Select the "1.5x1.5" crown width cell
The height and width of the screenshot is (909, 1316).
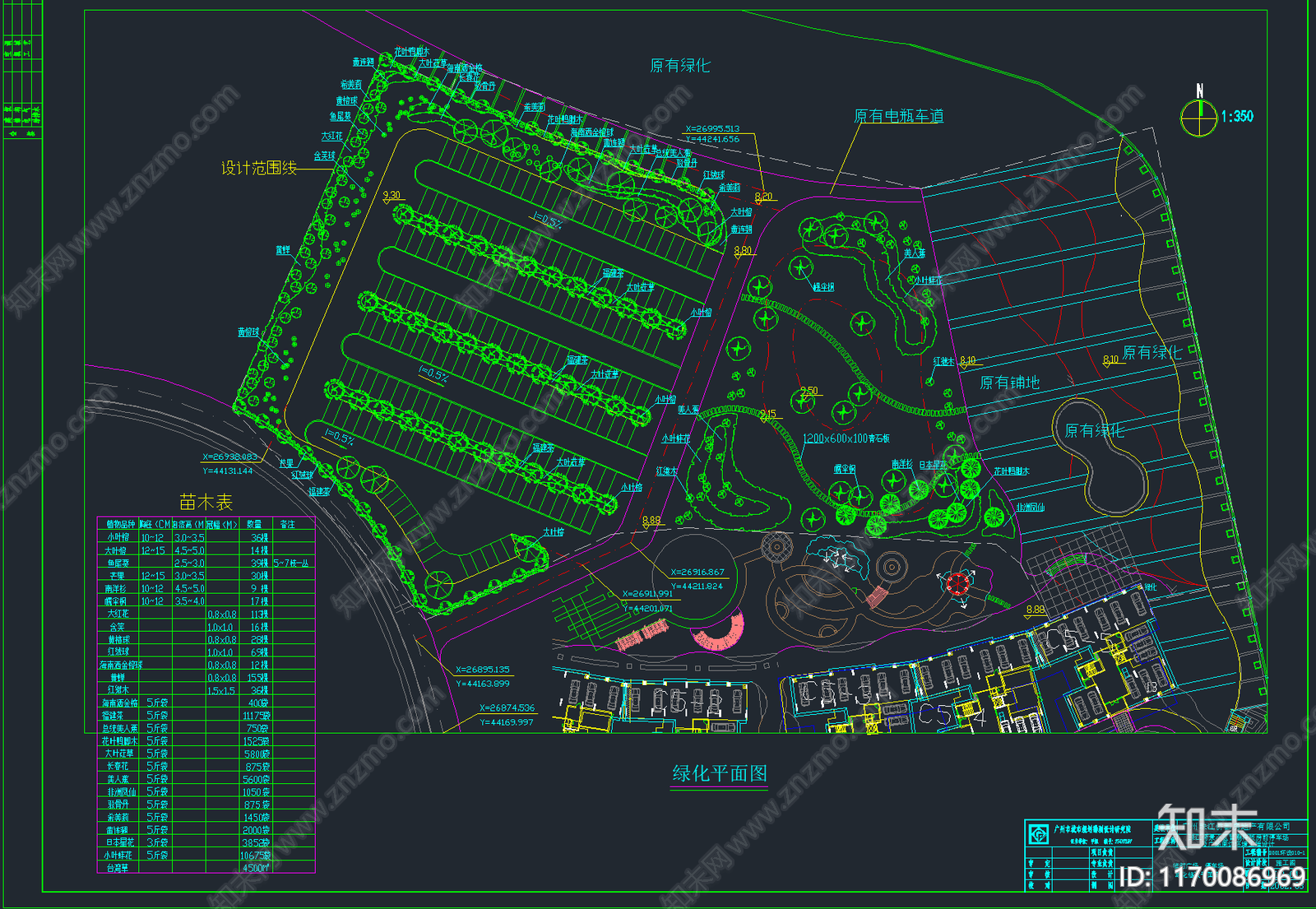point(221,691)
